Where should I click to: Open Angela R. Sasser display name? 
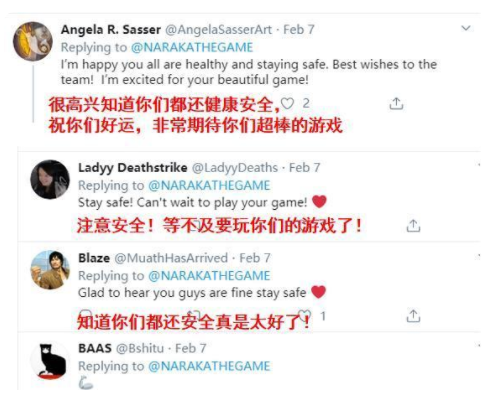[x=111, y=30]
